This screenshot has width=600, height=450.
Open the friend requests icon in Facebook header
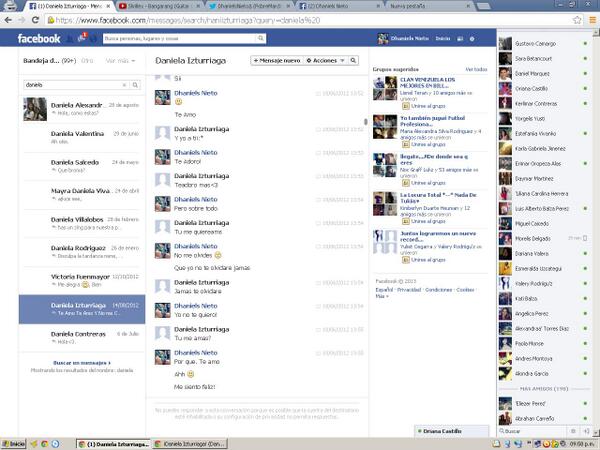(x=70, y=39)
